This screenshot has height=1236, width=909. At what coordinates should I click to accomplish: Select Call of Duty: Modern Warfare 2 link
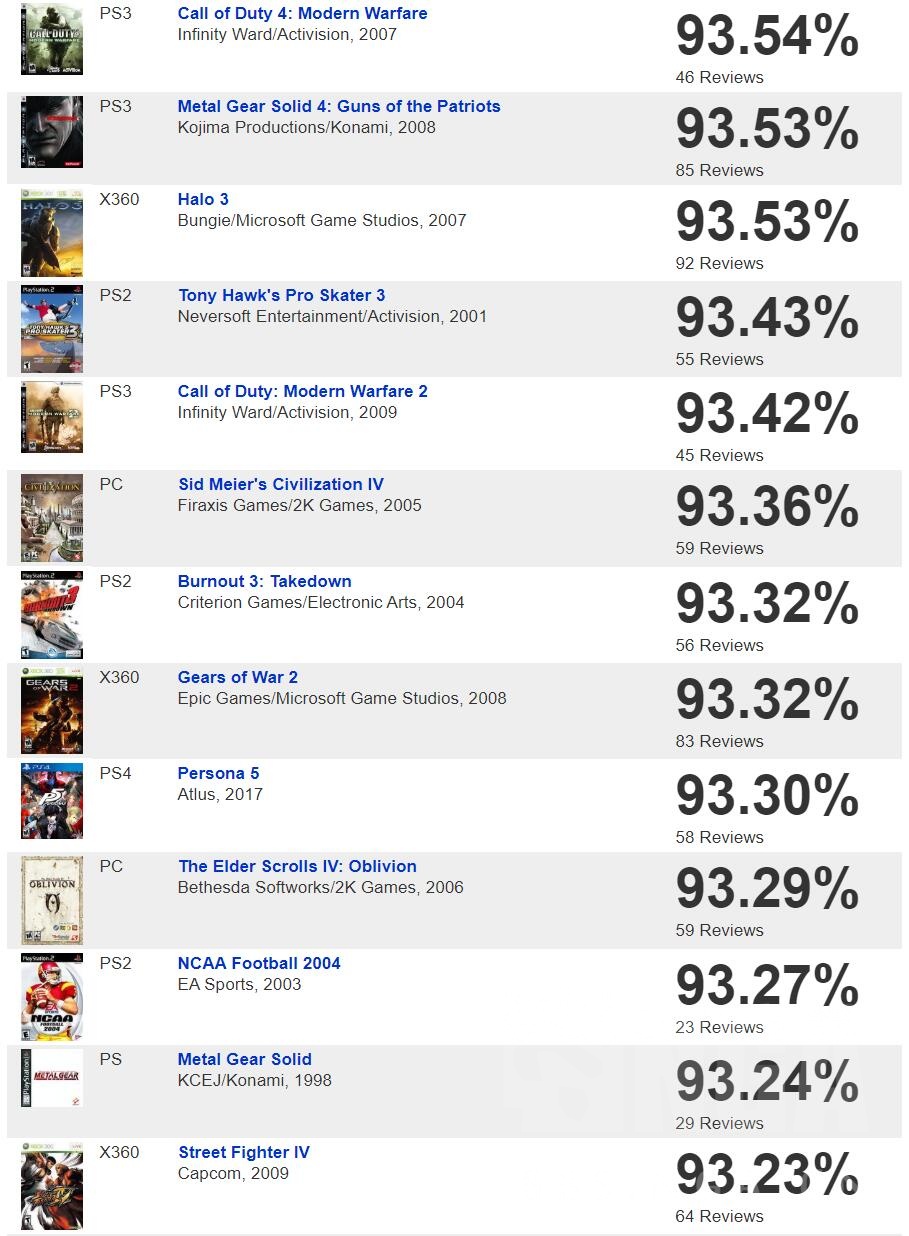(303, 391)
